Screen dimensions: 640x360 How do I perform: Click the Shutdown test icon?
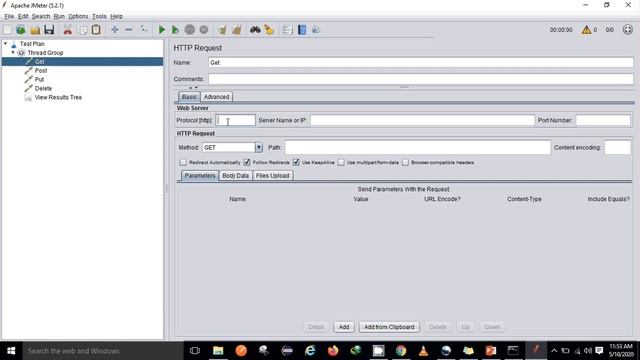(x=204, y=30)
